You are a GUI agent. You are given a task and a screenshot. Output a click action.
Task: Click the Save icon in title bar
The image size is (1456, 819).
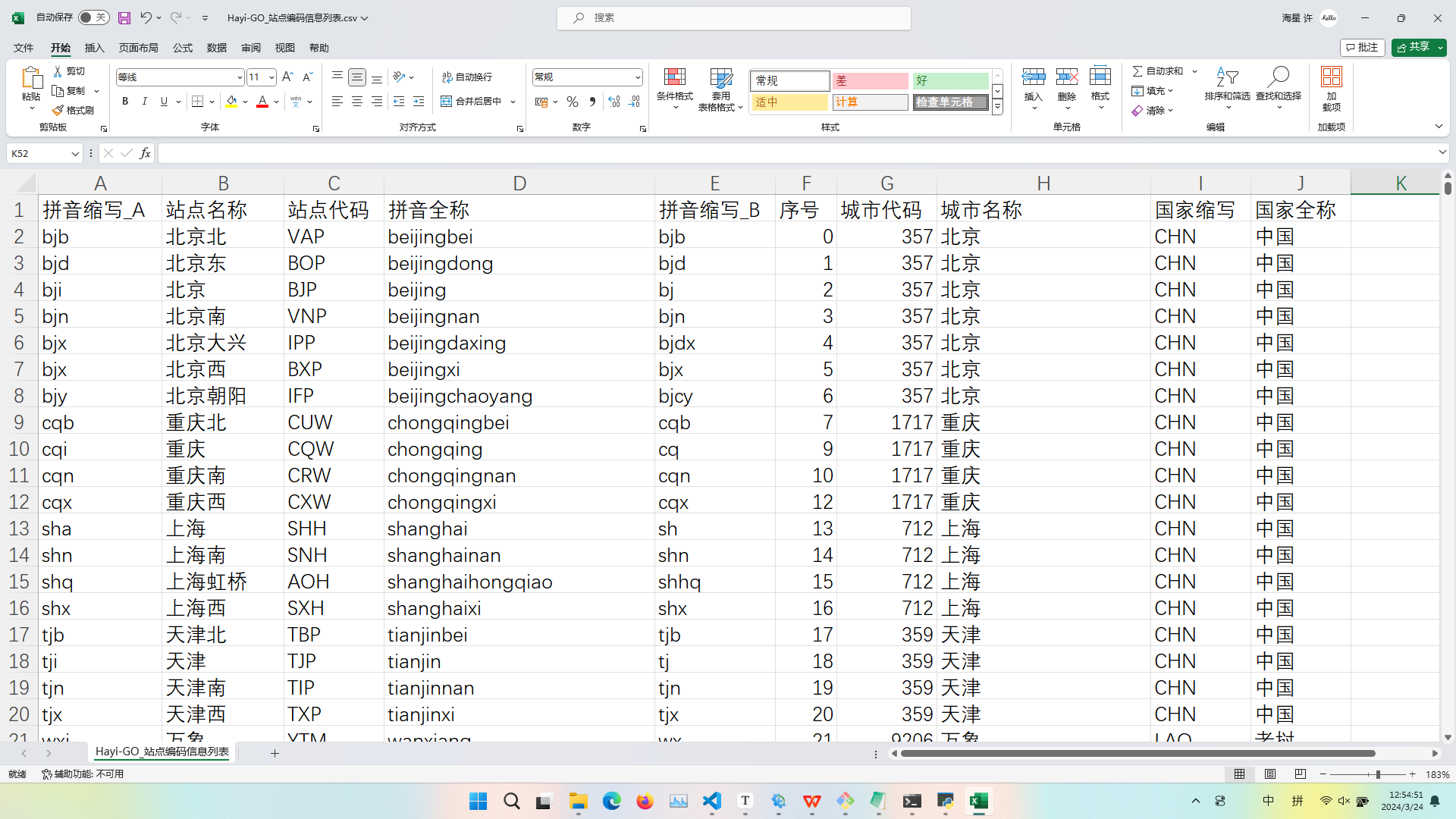pos(124,17)
